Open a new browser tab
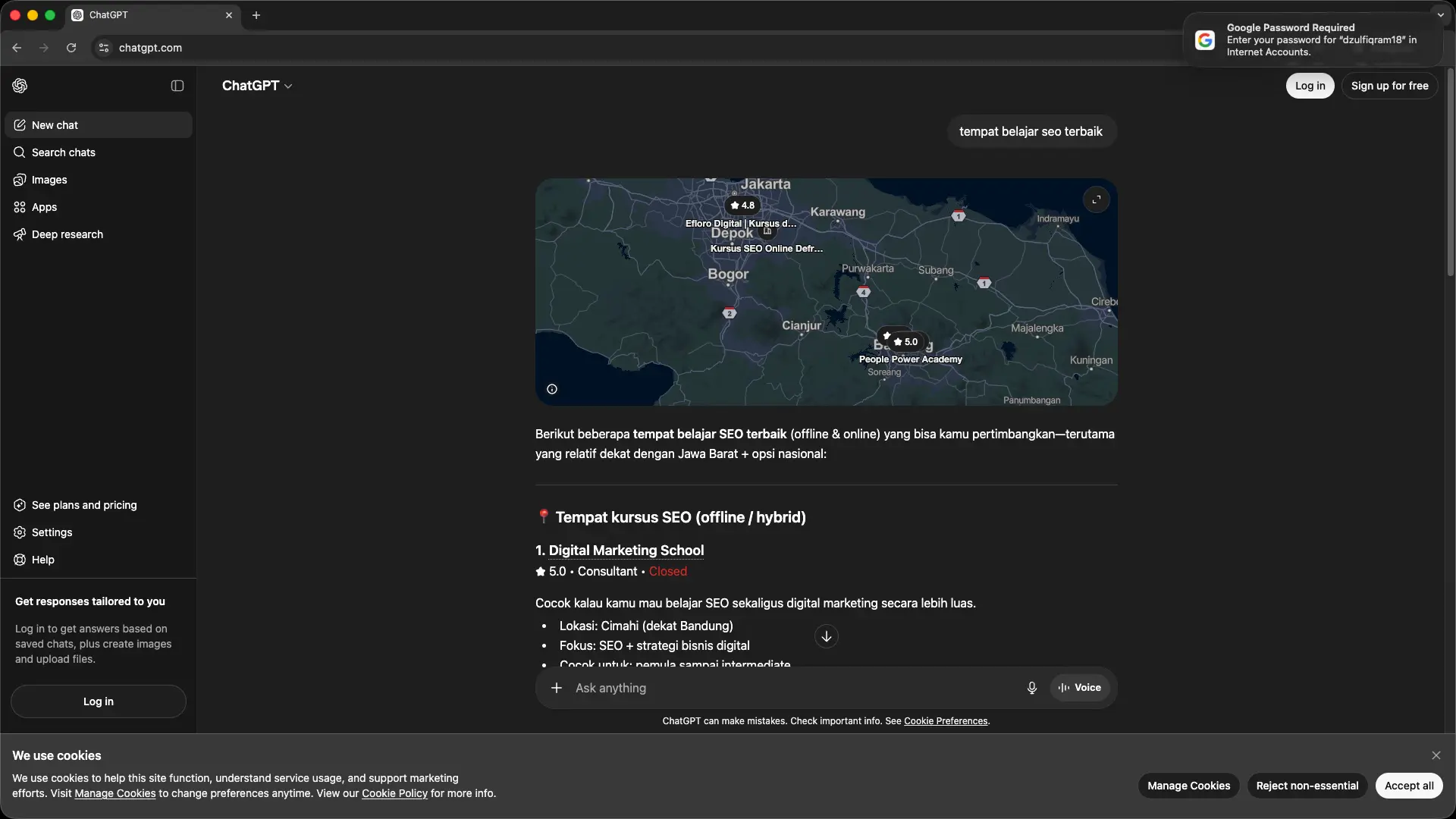The height and width of the screenshot is (819, 1456). [256, 15]
